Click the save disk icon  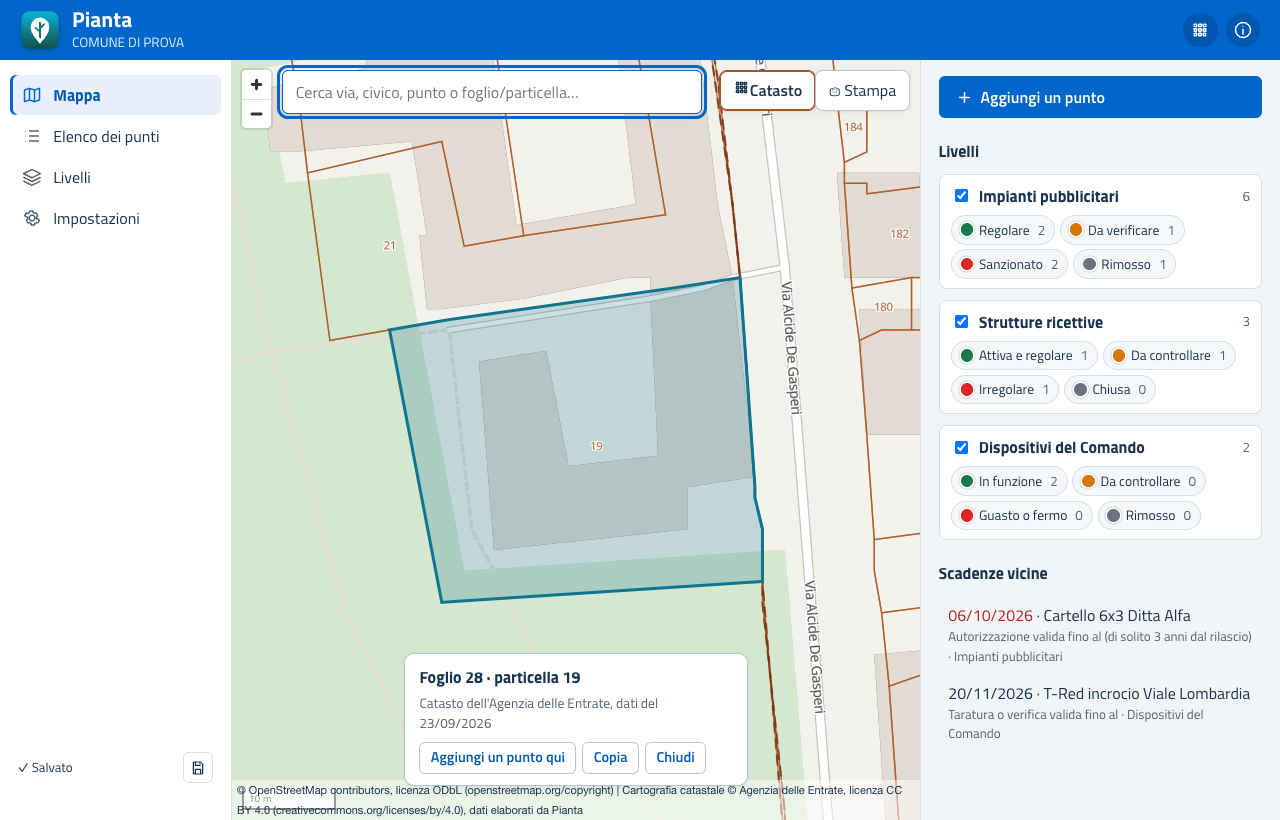coord(198,767)
